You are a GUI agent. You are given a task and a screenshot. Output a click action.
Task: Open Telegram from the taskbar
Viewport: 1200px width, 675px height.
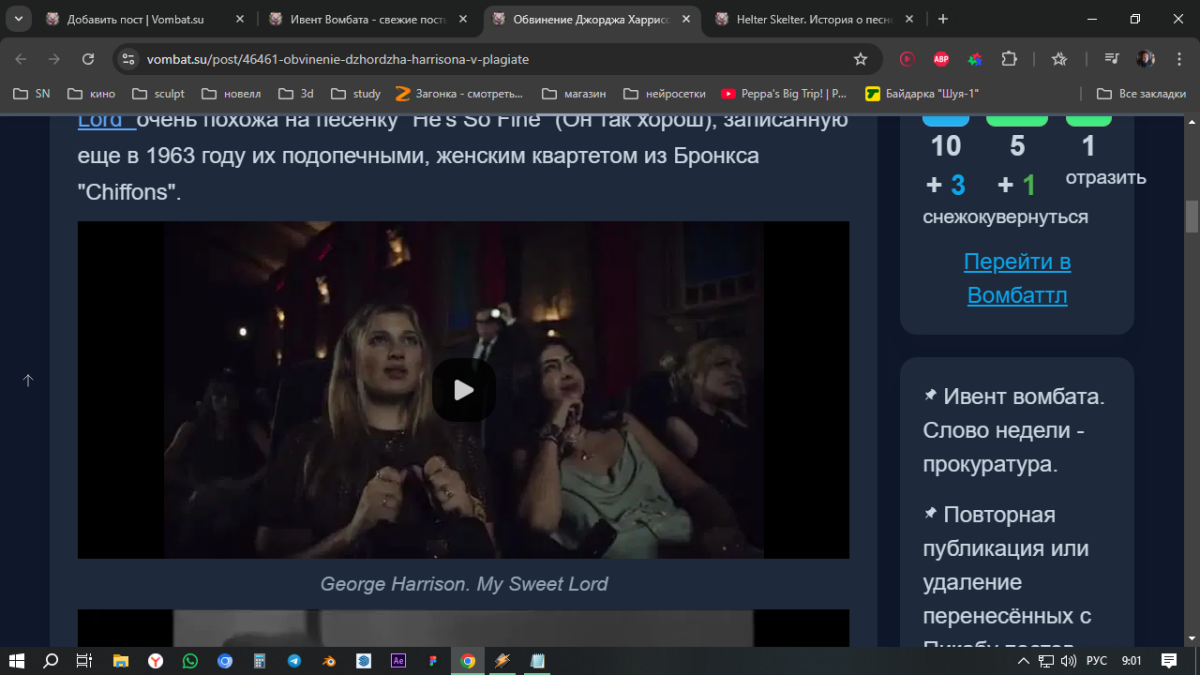click(294, 660)
